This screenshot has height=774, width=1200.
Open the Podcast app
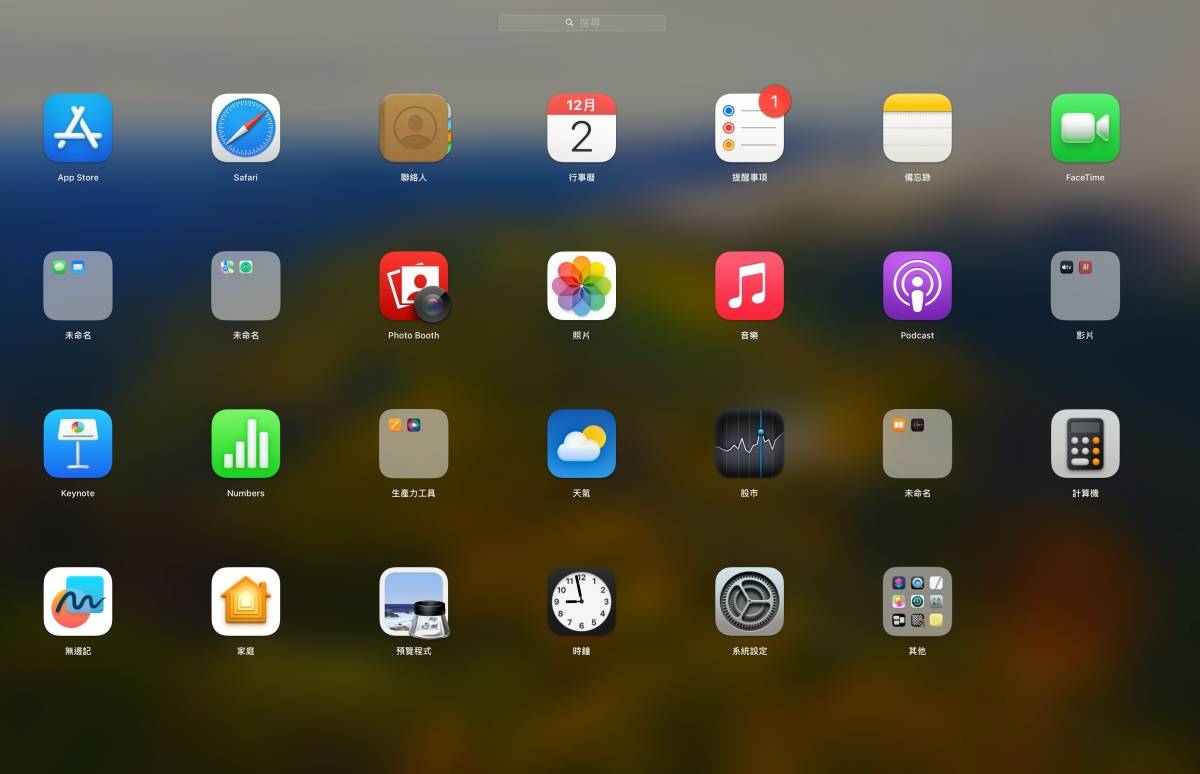(917, 286)
